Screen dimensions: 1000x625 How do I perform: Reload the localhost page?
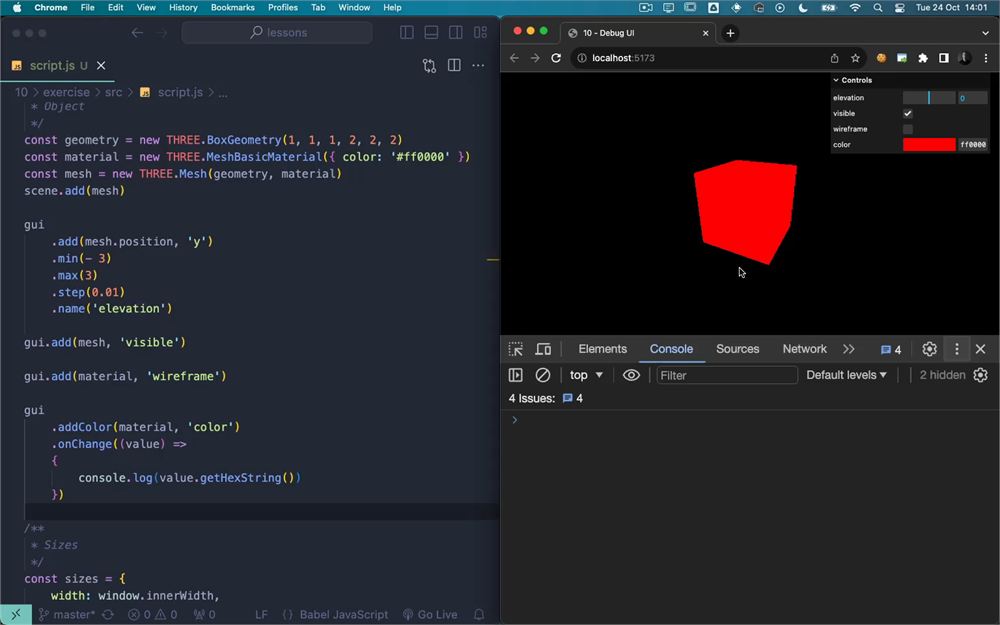pyautogui.click(x=556, y=58)
